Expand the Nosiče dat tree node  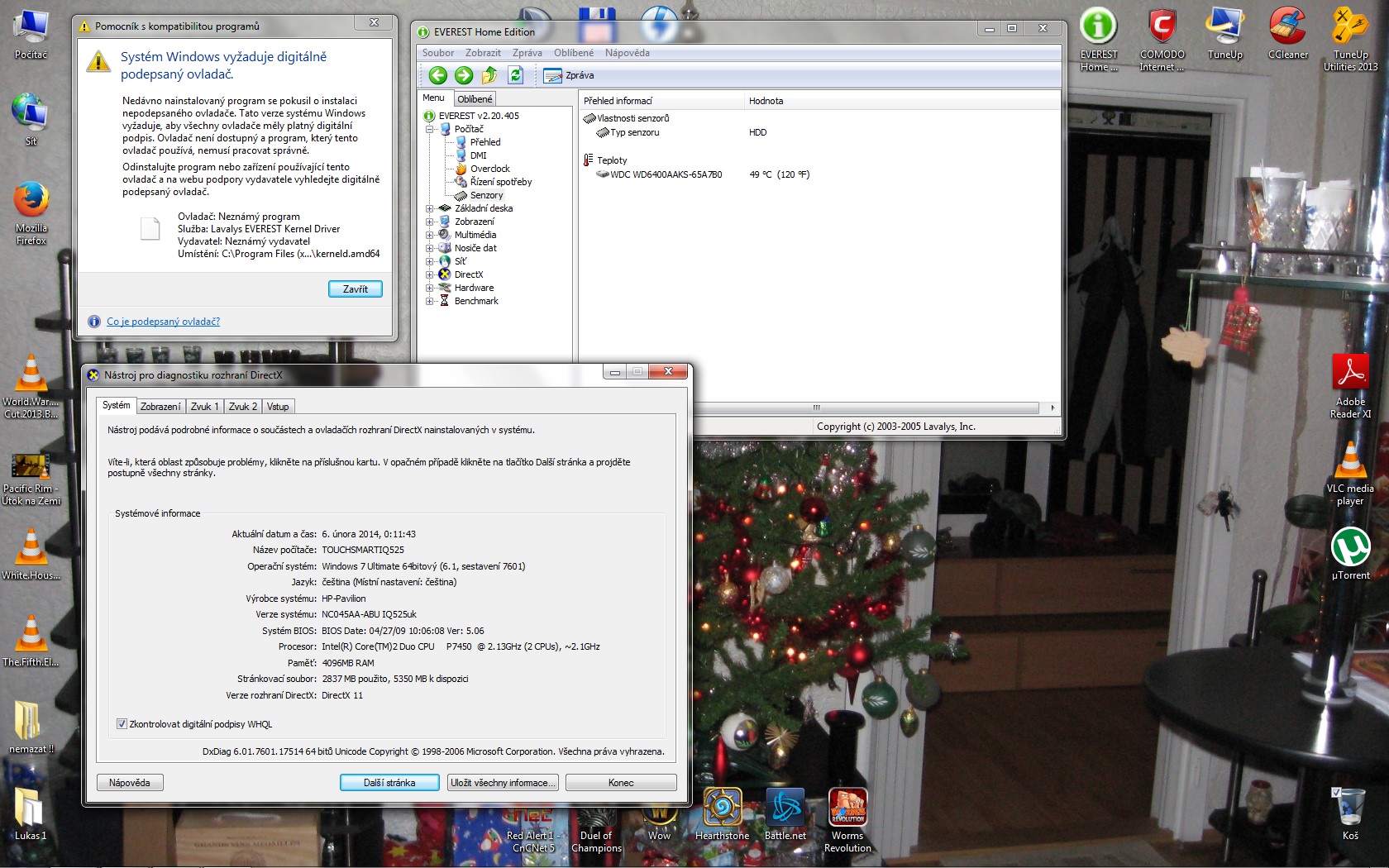coord(430,248)
